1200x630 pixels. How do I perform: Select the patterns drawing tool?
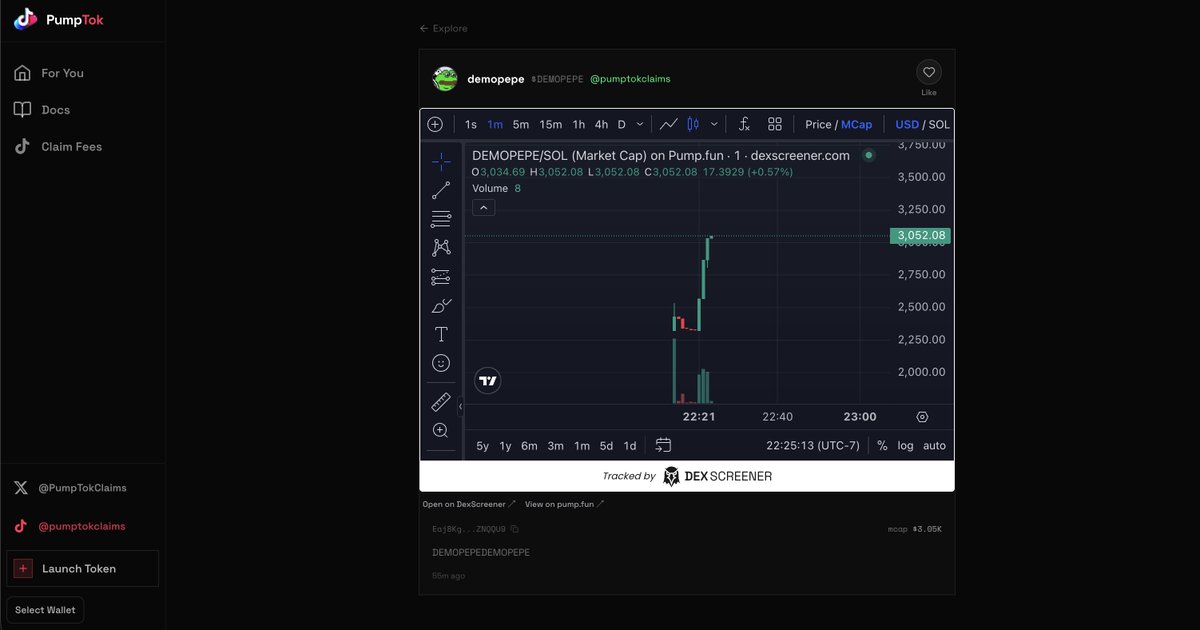tap(441, 248)
